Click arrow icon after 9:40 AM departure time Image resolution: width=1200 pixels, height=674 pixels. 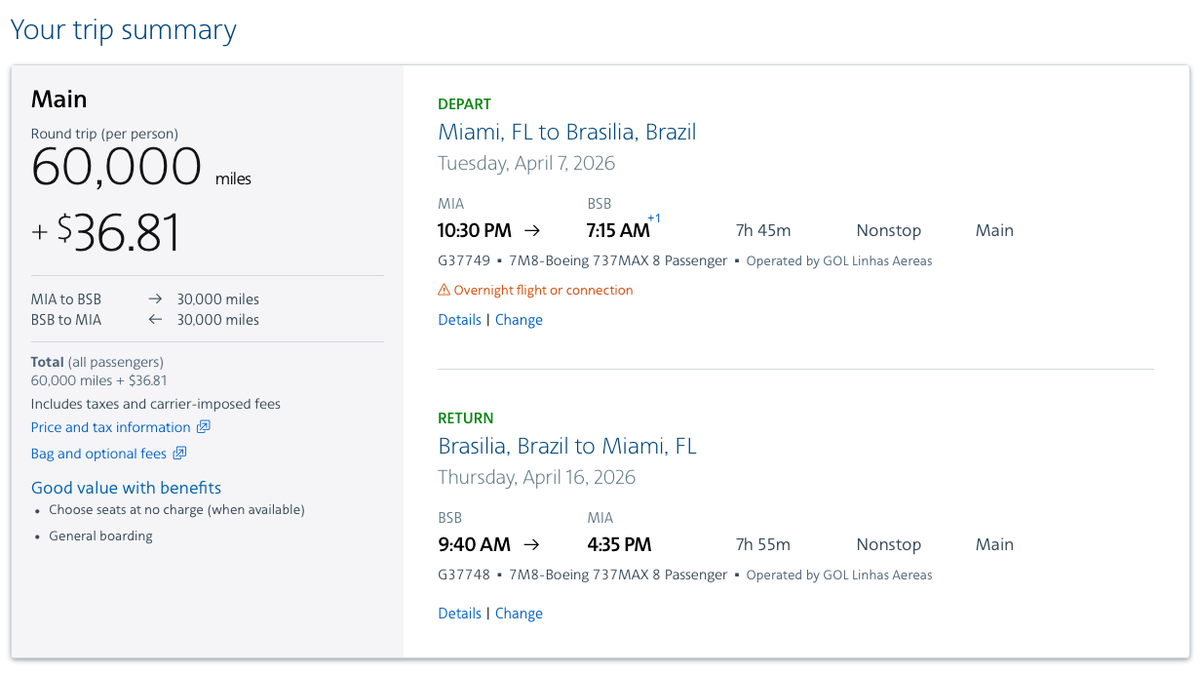532,545
